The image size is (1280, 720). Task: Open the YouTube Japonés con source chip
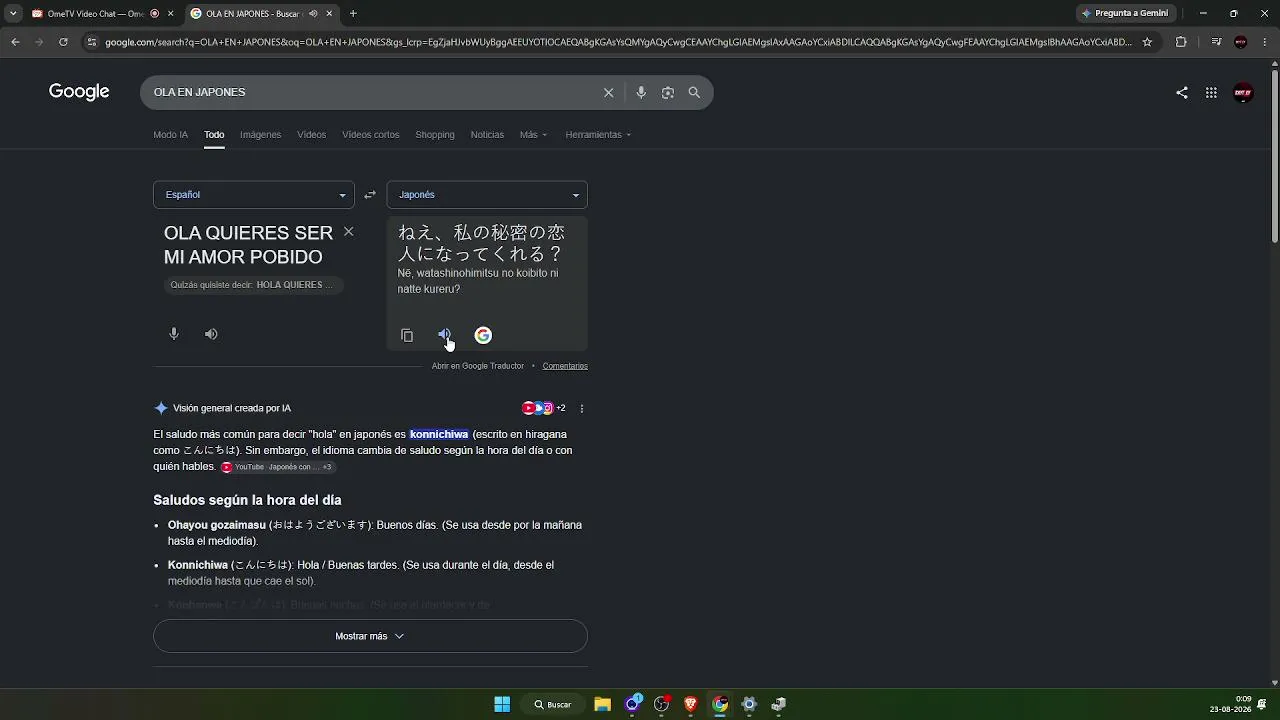pyautogui.click(x=277, y=467)
